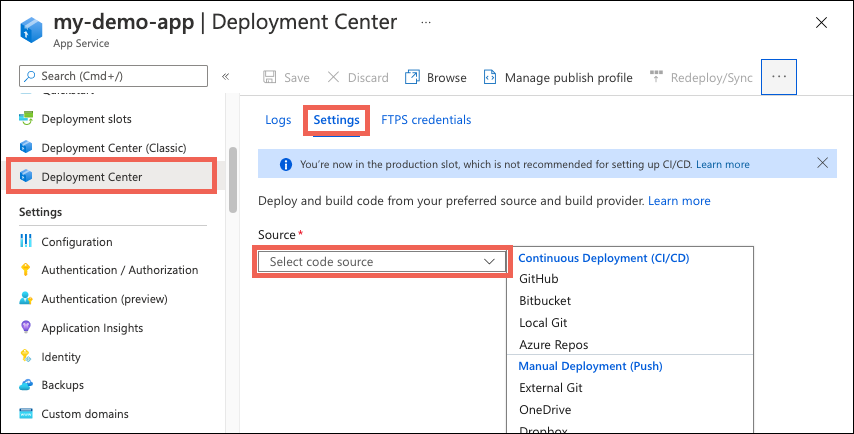This screenshot has height=434, width=854.
Task: Dismiss the production slot info banner
Action: pyautogui.click(x=822, y=163)
